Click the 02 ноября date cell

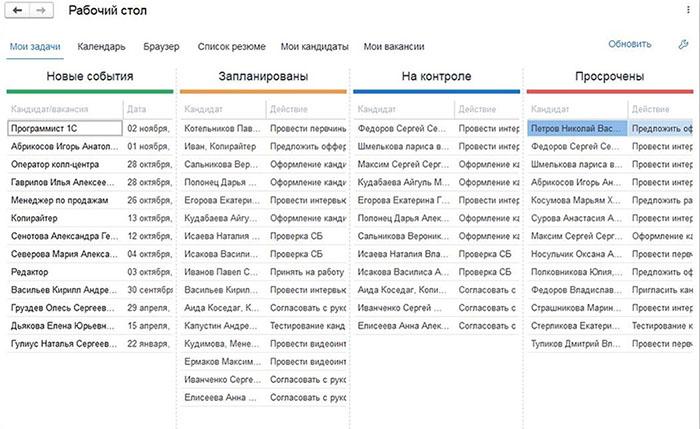[x=148, y=129]
